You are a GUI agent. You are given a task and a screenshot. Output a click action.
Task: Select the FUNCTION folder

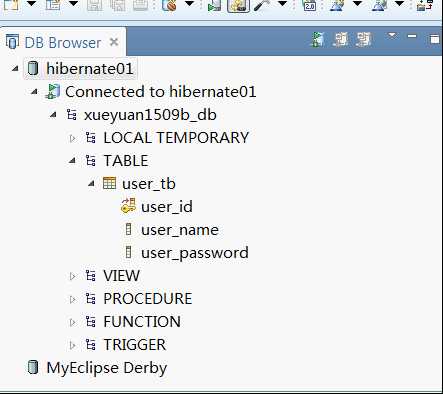tap(142, 322)
